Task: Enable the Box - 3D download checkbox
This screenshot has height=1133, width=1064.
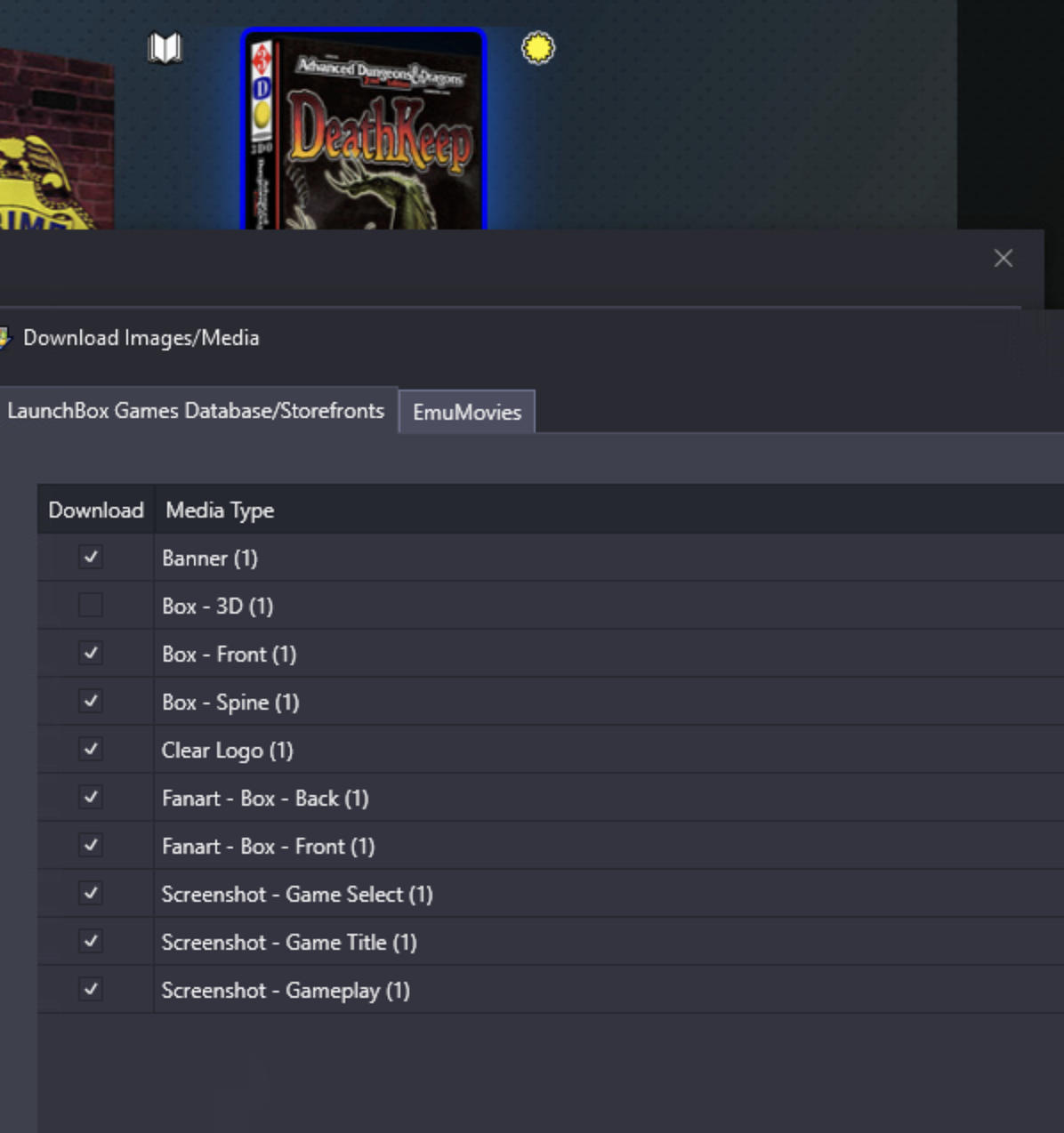Action: pyautogui.click(x=91, y=606)
